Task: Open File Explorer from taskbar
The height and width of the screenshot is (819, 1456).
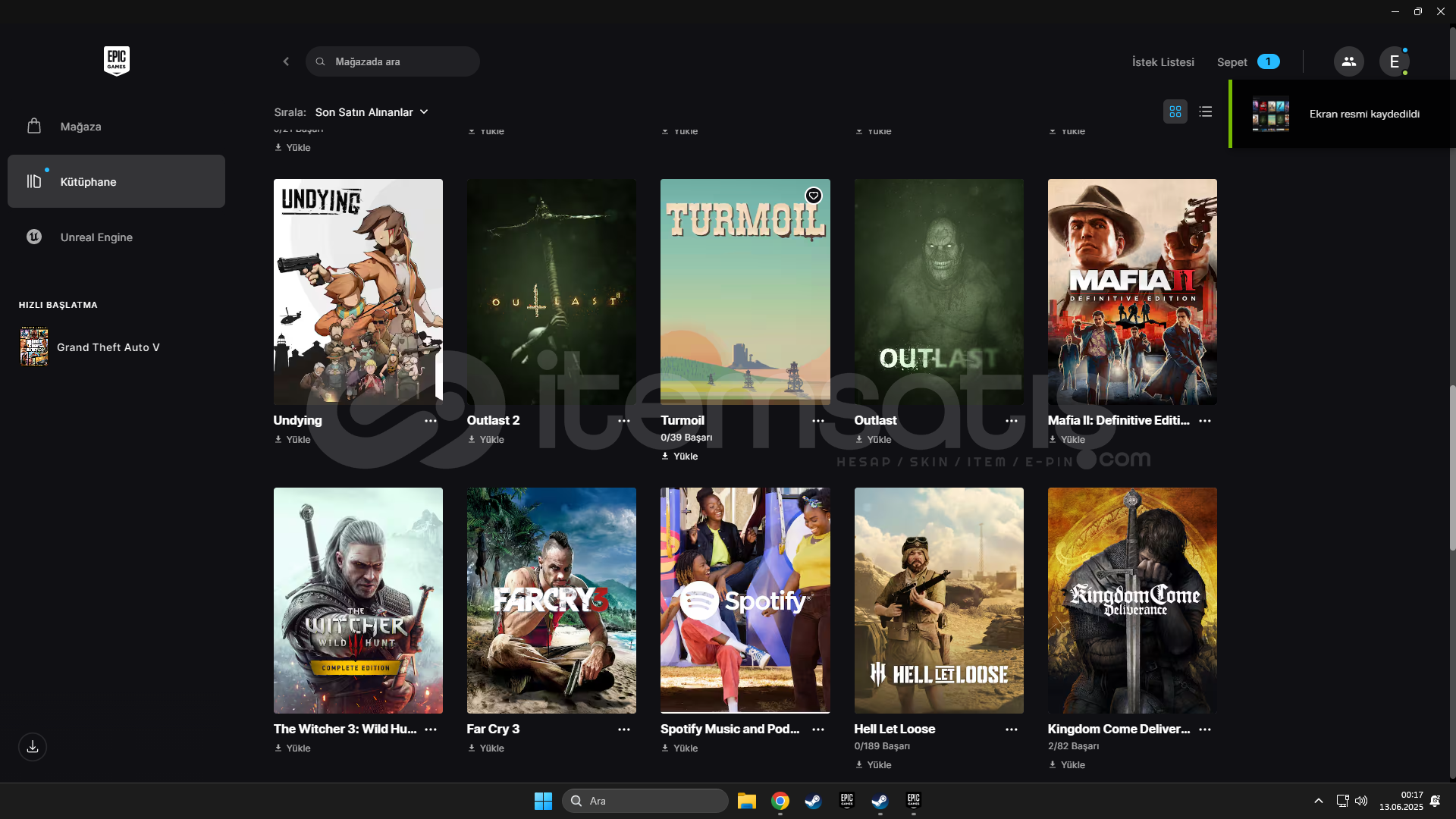Action: (x=747, y=801)
